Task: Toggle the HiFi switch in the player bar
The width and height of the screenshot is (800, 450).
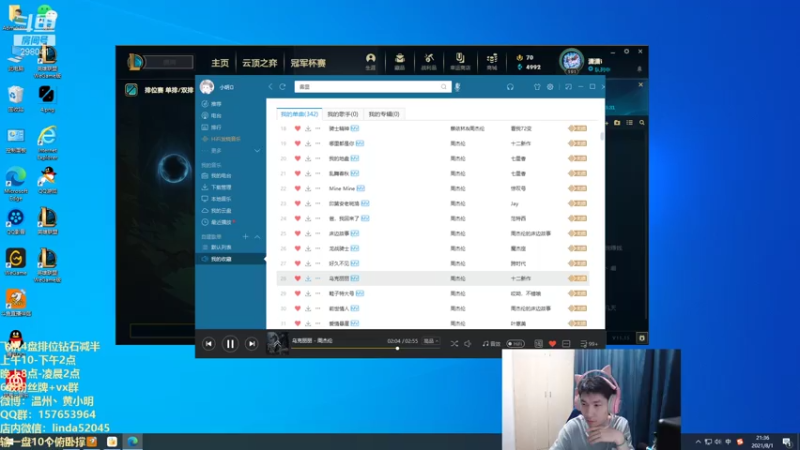Action: 515,344
